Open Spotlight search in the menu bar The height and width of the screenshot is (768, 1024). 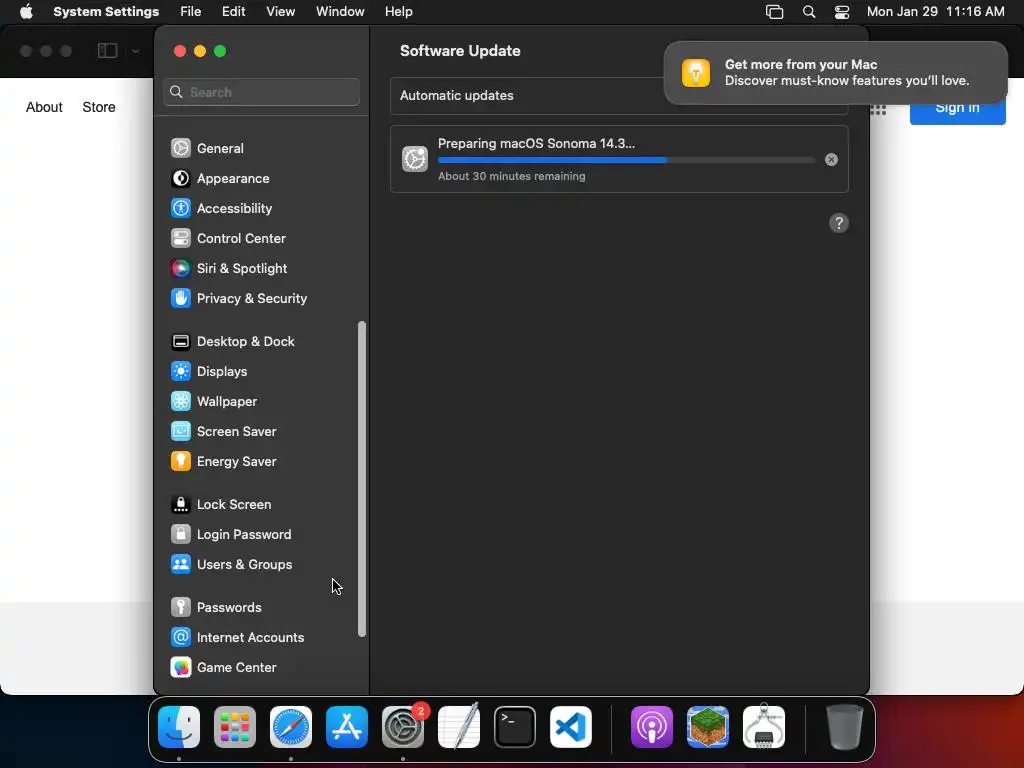808,12
